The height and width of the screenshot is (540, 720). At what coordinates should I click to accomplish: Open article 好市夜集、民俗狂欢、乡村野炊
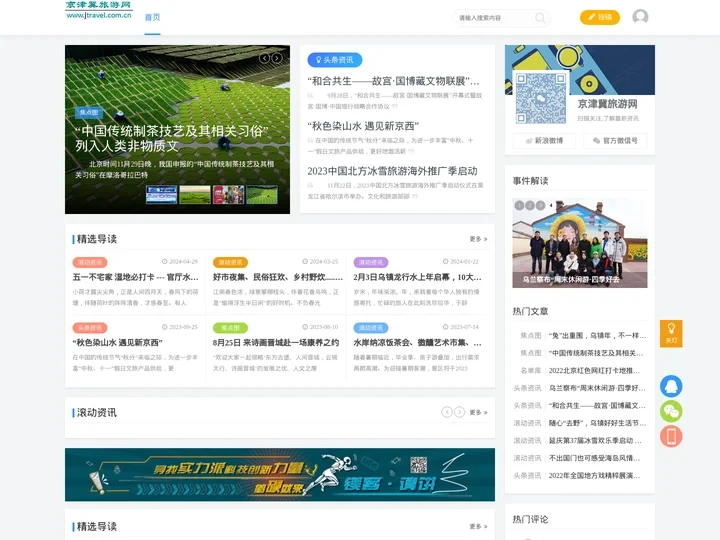277,277
